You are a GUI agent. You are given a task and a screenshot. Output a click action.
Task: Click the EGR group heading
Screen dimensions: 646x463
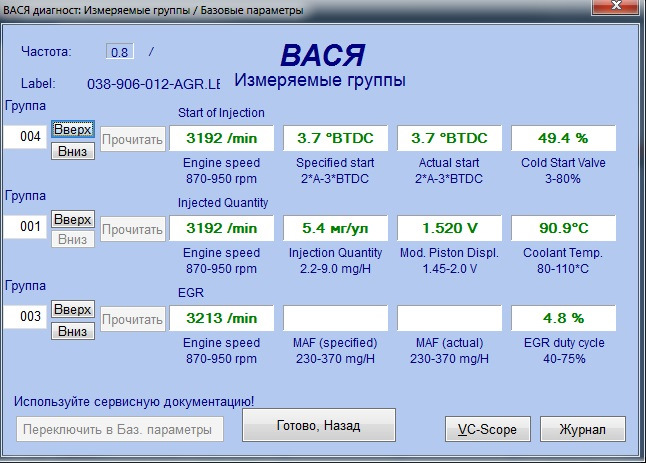pyautogui.click(x=191, y=293)
